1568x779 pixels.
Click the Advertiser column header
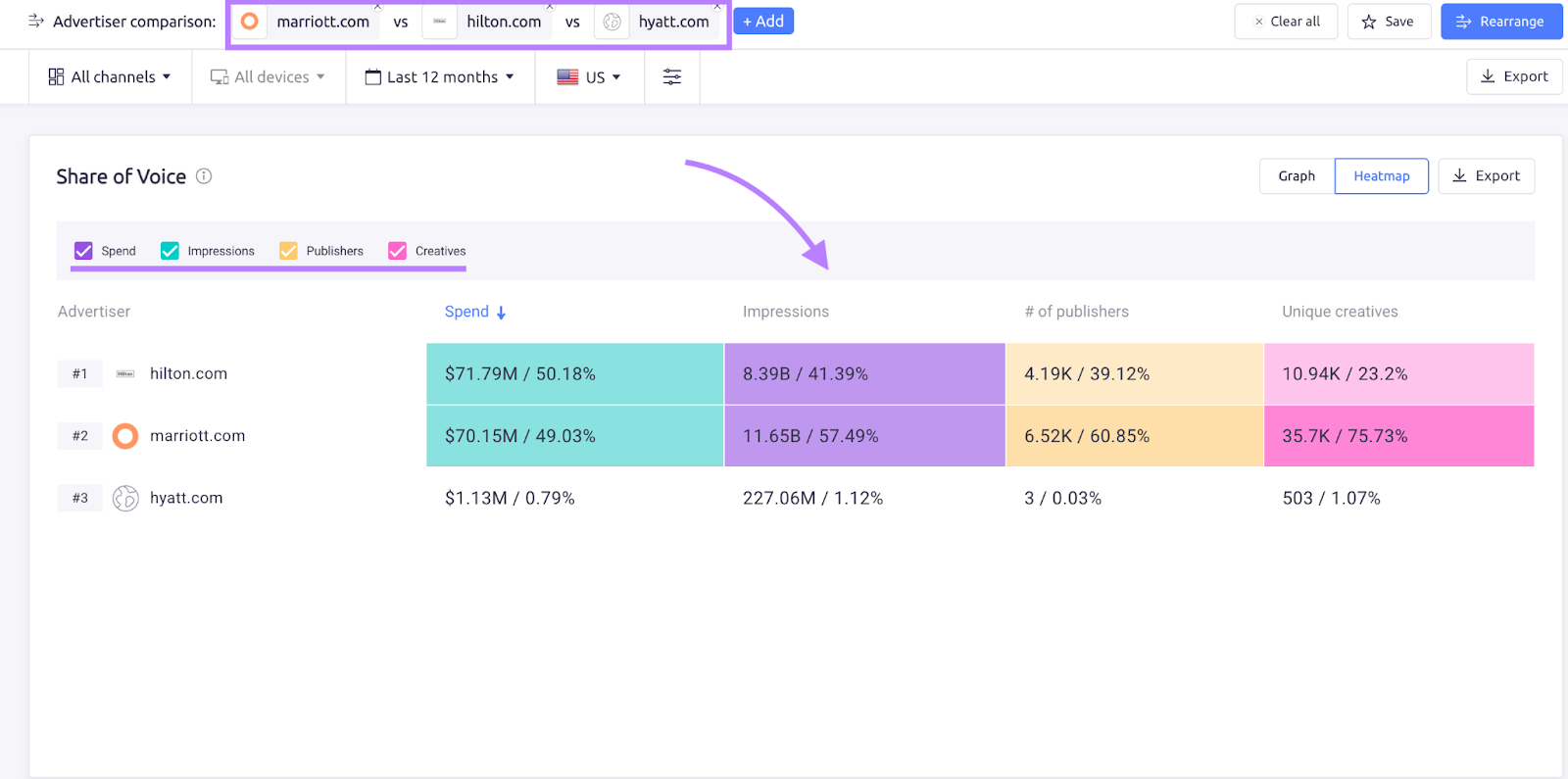click(x=94, y=312)
